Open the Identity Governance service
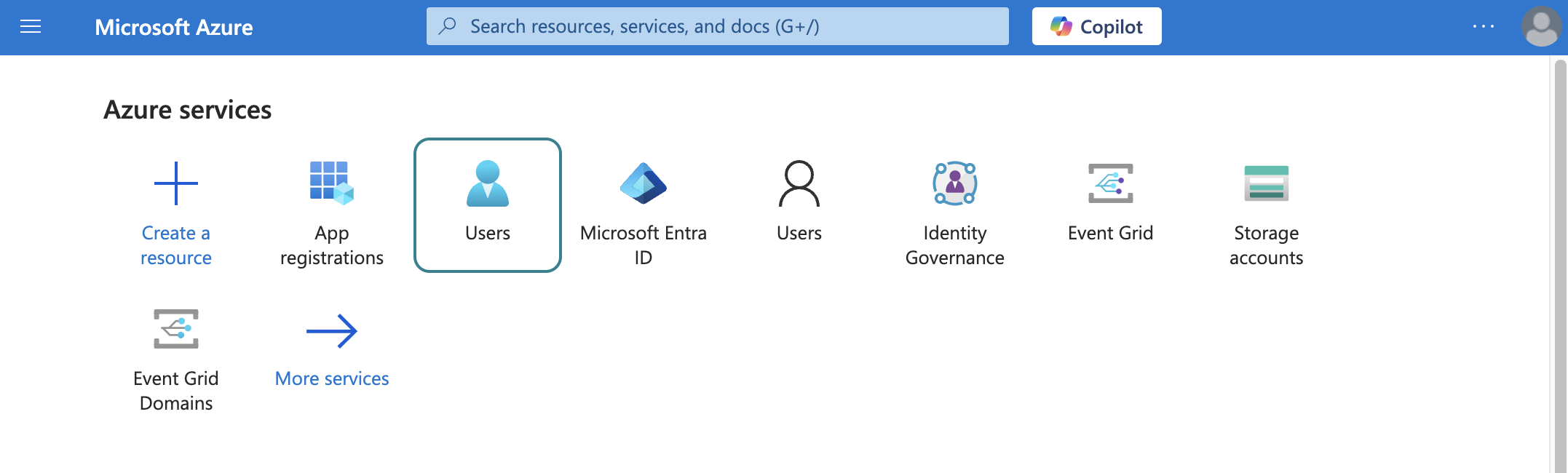 click(x=955, y=183)
